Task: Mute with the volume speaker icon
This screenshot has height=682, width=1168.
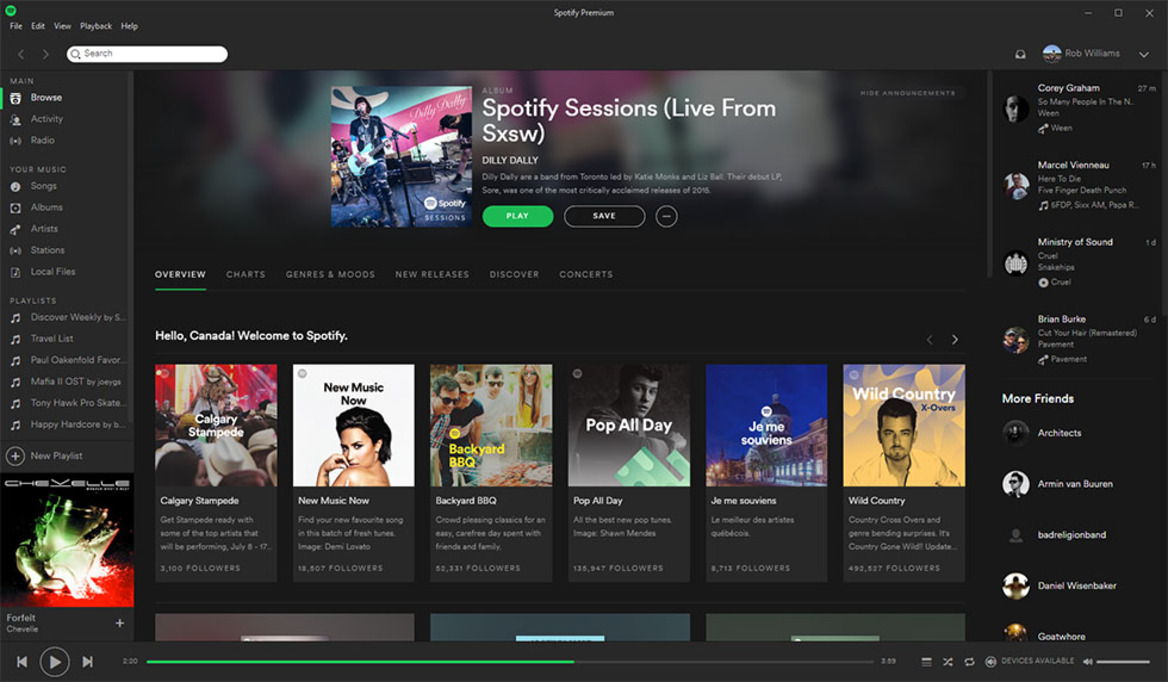Action: pyautogui.click(x=1088, y=661)
